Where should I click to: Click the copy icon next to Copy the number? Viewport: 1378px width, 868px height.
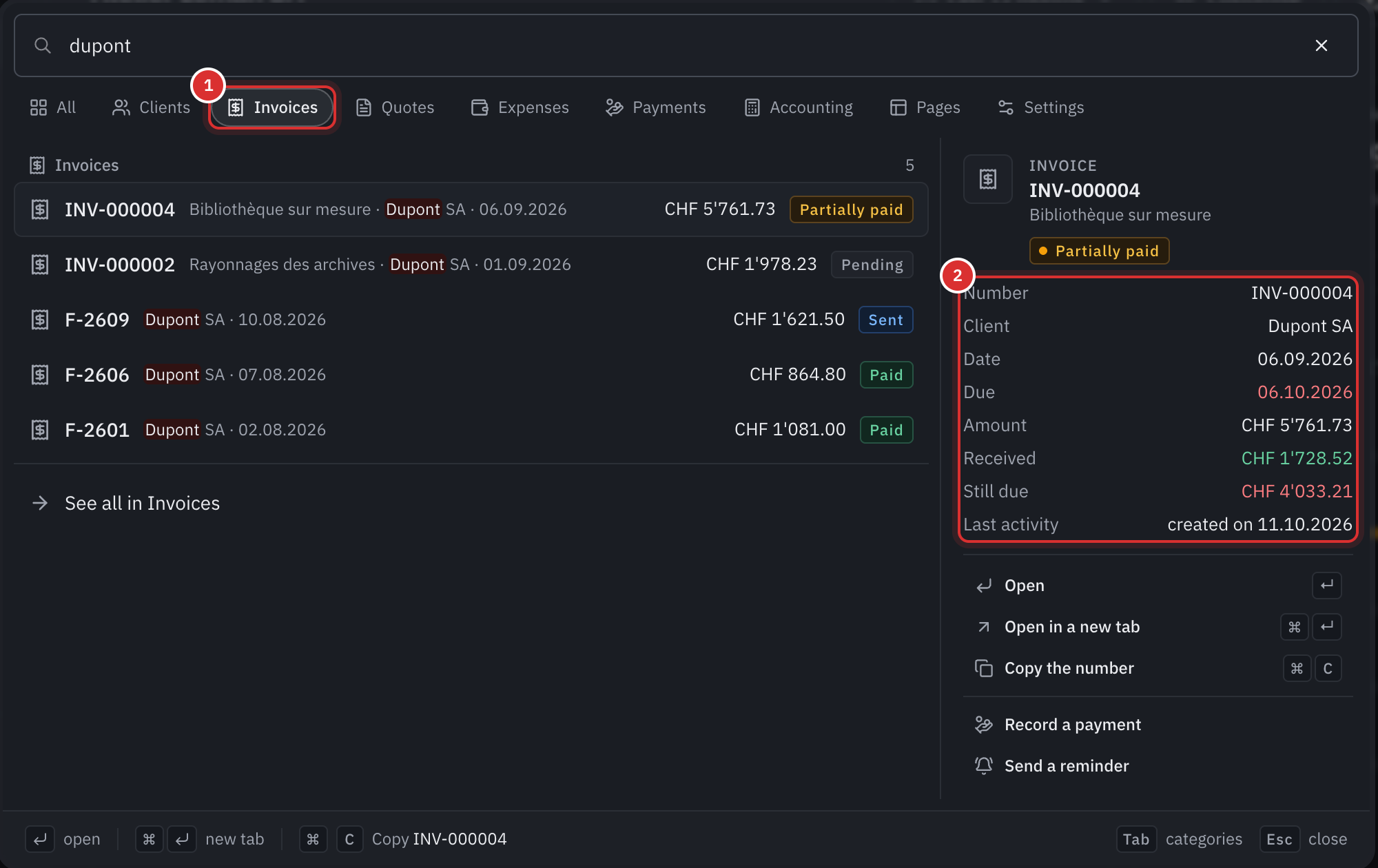(x=984, y=668)
